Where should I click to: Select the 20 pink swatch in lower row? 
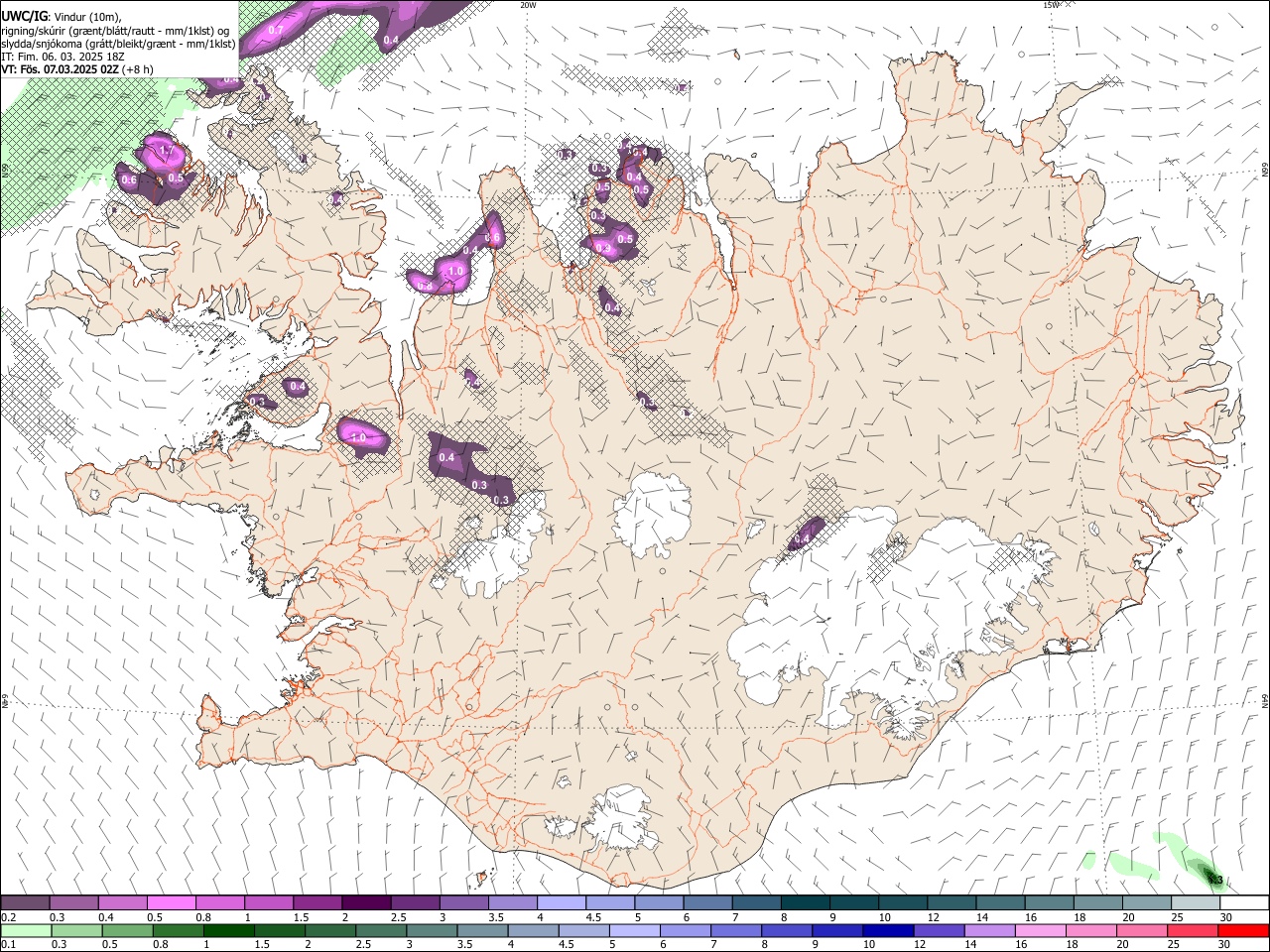1142,930
